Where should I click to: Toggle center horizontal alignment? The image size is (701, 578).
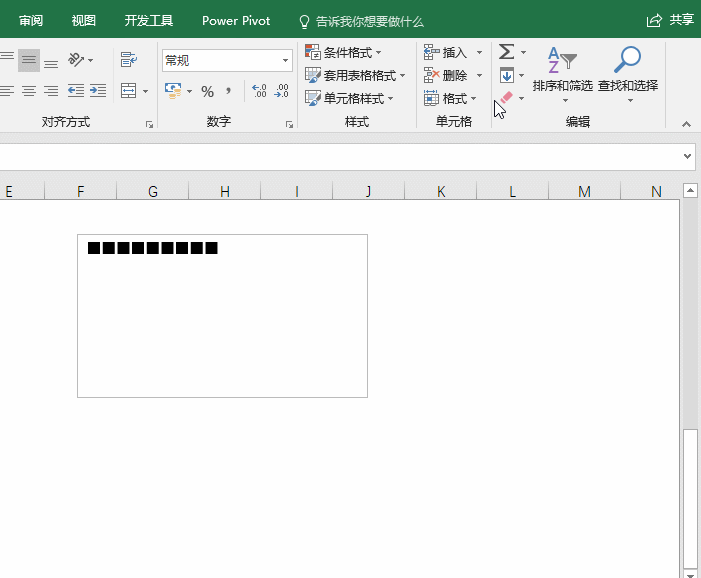click(x=29, y=91)
